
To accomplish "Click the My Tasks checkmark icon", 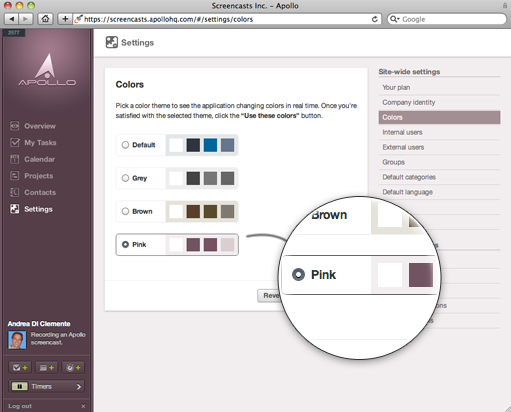I will click(x=15, y=142).
